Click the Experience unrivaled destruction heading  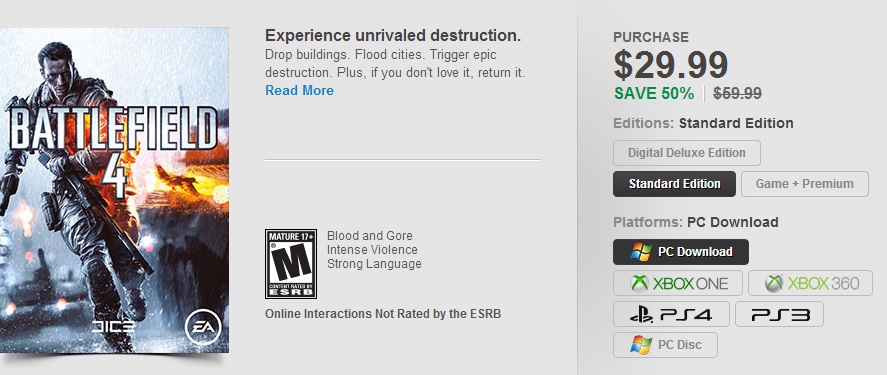(x=393, y=36)
